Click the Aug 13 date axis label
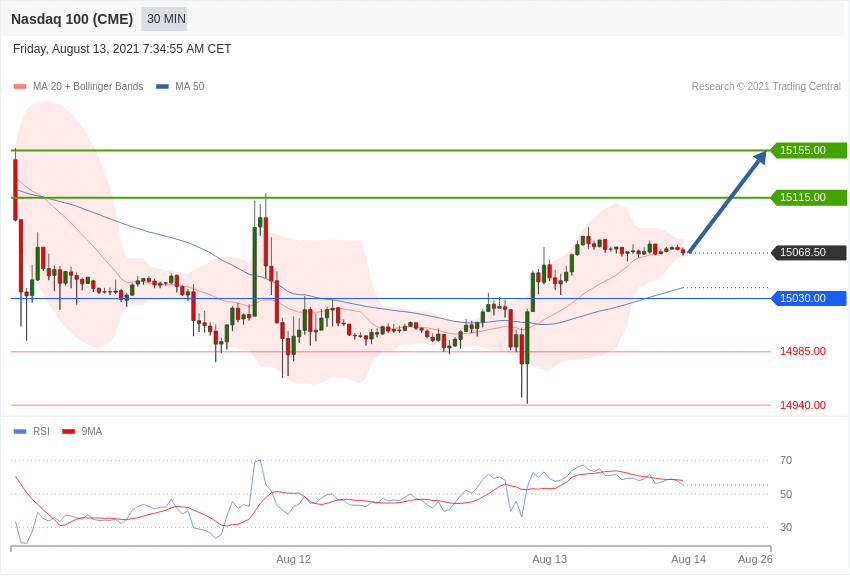 [549, 559]
